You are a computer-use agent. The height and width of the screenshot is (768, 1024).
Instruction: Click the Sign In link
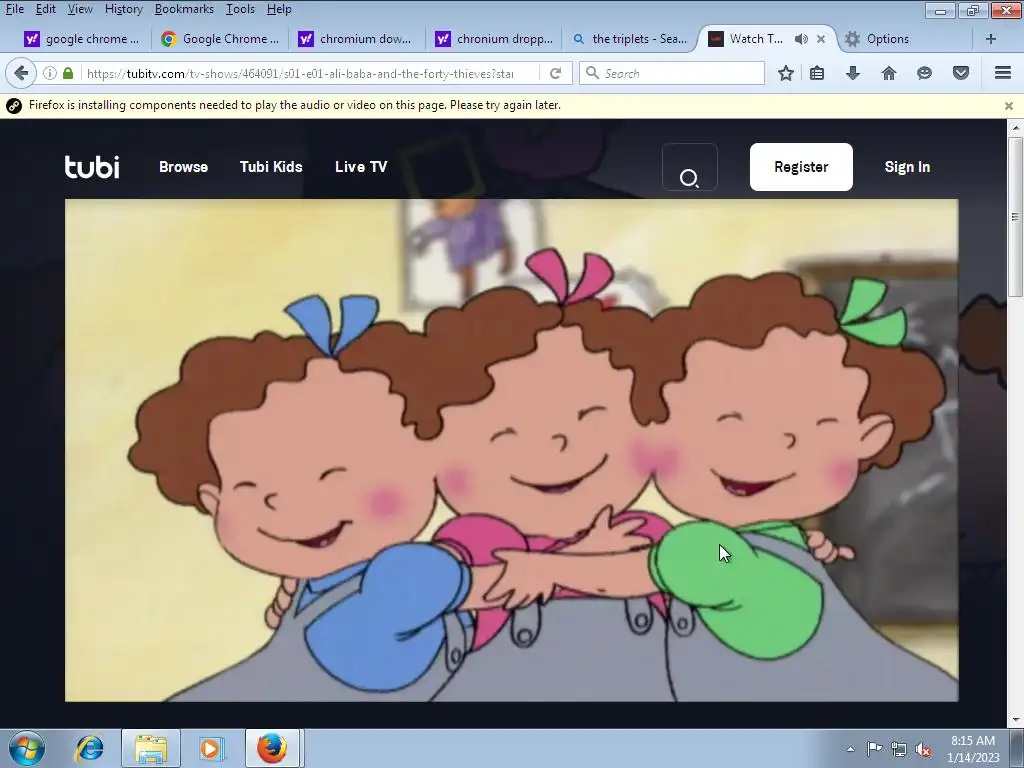[x=907, y=167]
